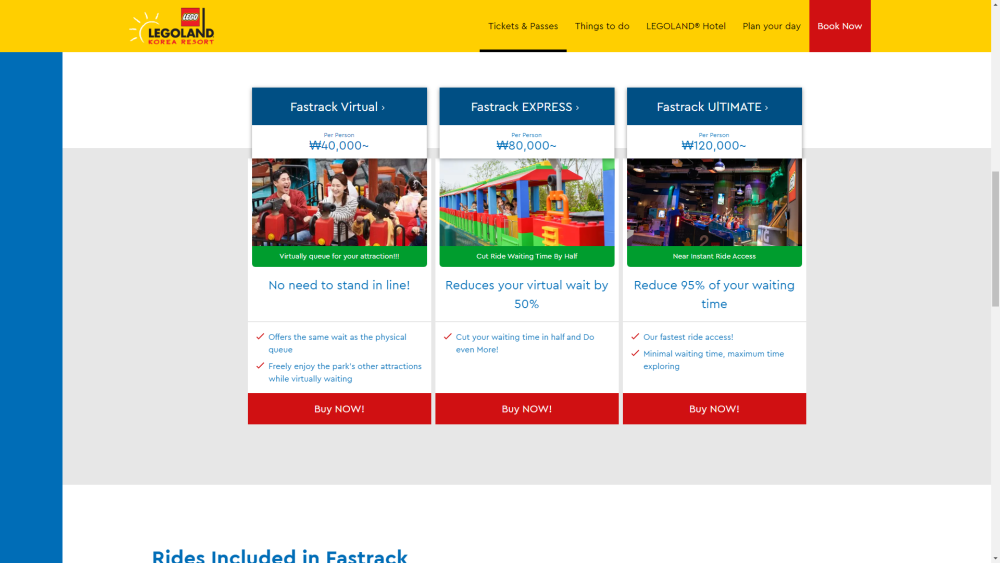The width and height of the screenshot is (1000, 563).
Task: Buy NOW for Fastrack UlTIMATE
Action: pos(714,409)
